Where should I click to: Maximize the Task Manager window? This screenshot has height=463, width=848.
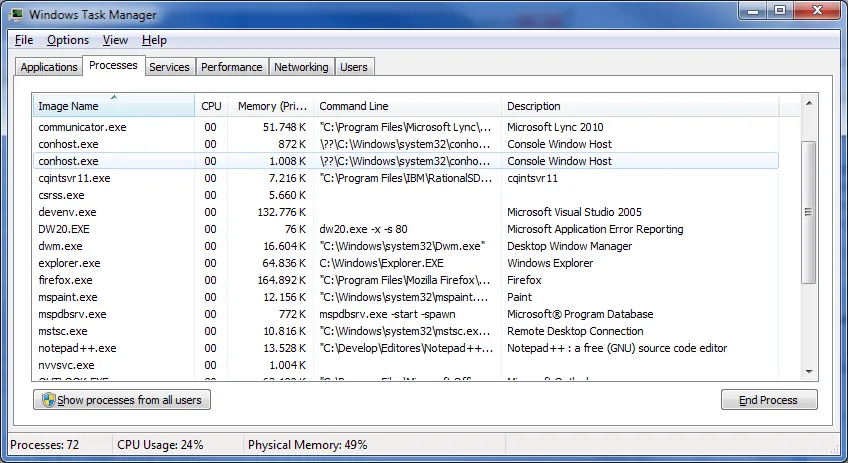click(780, 11)
